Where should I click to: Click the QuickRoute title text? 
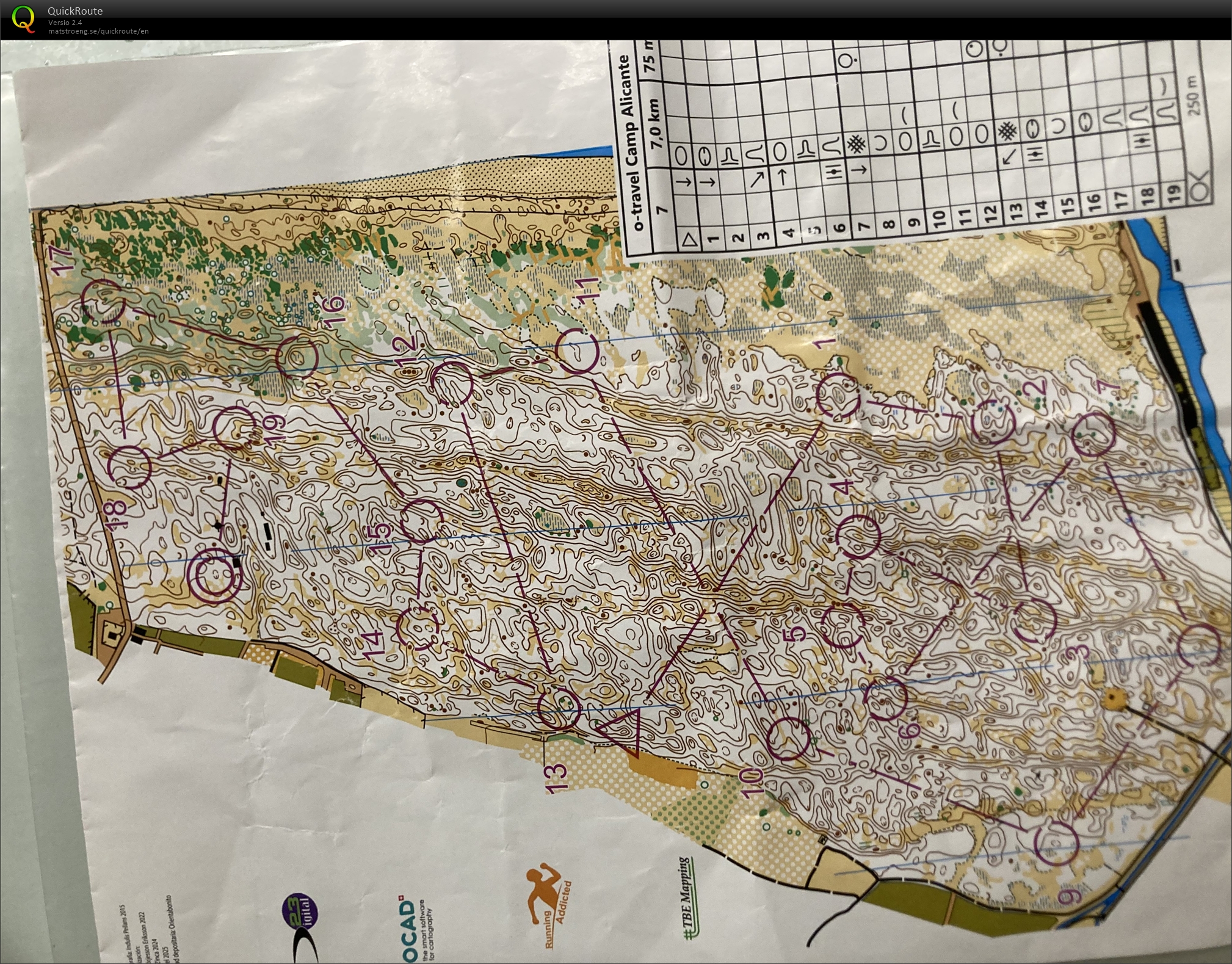click(x=75, y=11)
